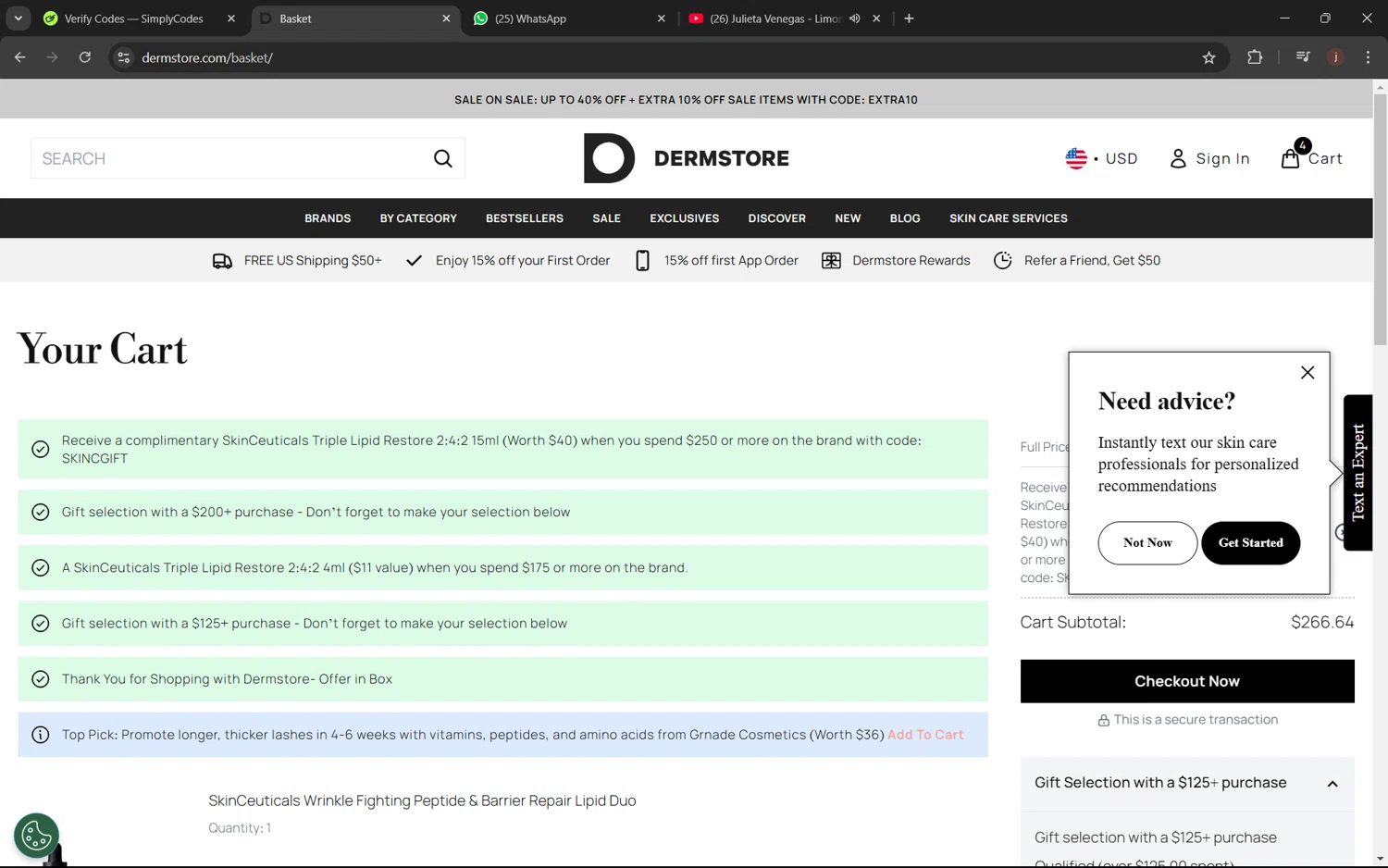Click the sale promo banner with code EXTRA10

click(687, 99)
